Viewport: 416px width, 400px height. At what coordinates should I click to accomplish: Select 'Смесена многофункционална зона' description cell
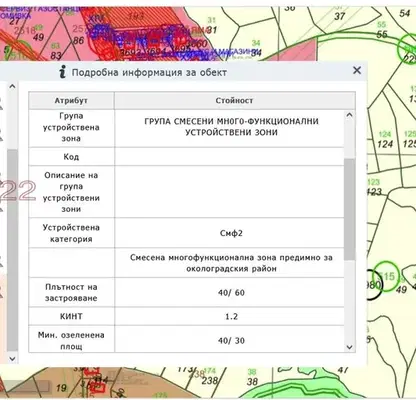(230, 263)
